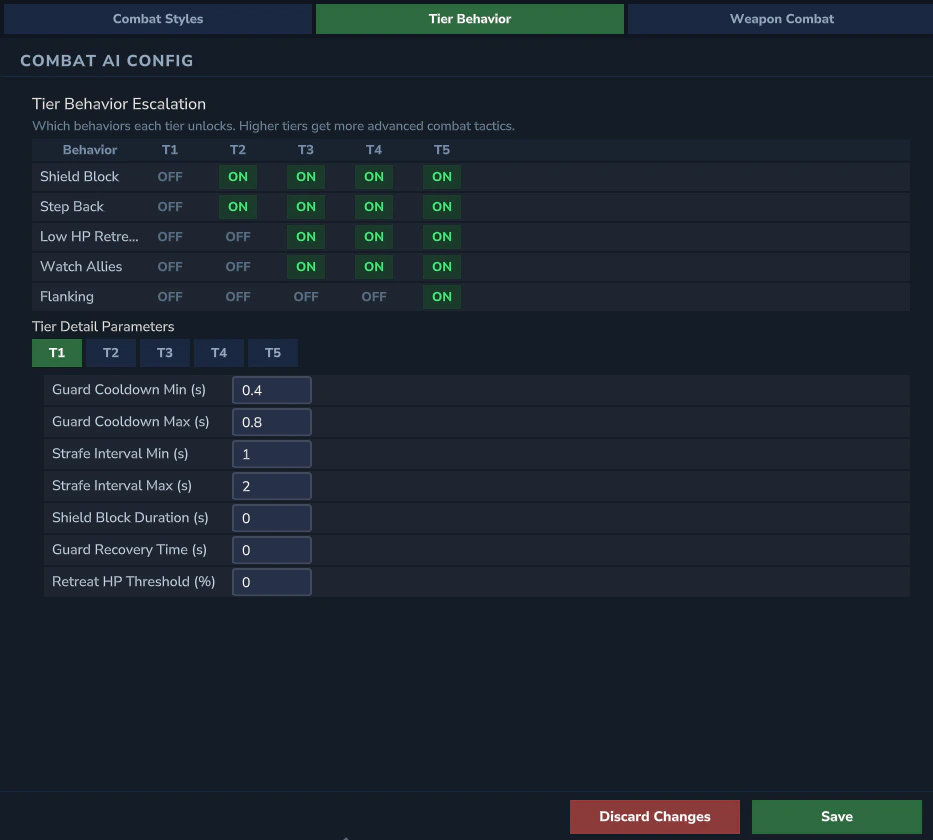Viewport: 933px width, 840px height.
Task: Toggle Shield Block for tier T2
Action: tap(237, 176)
